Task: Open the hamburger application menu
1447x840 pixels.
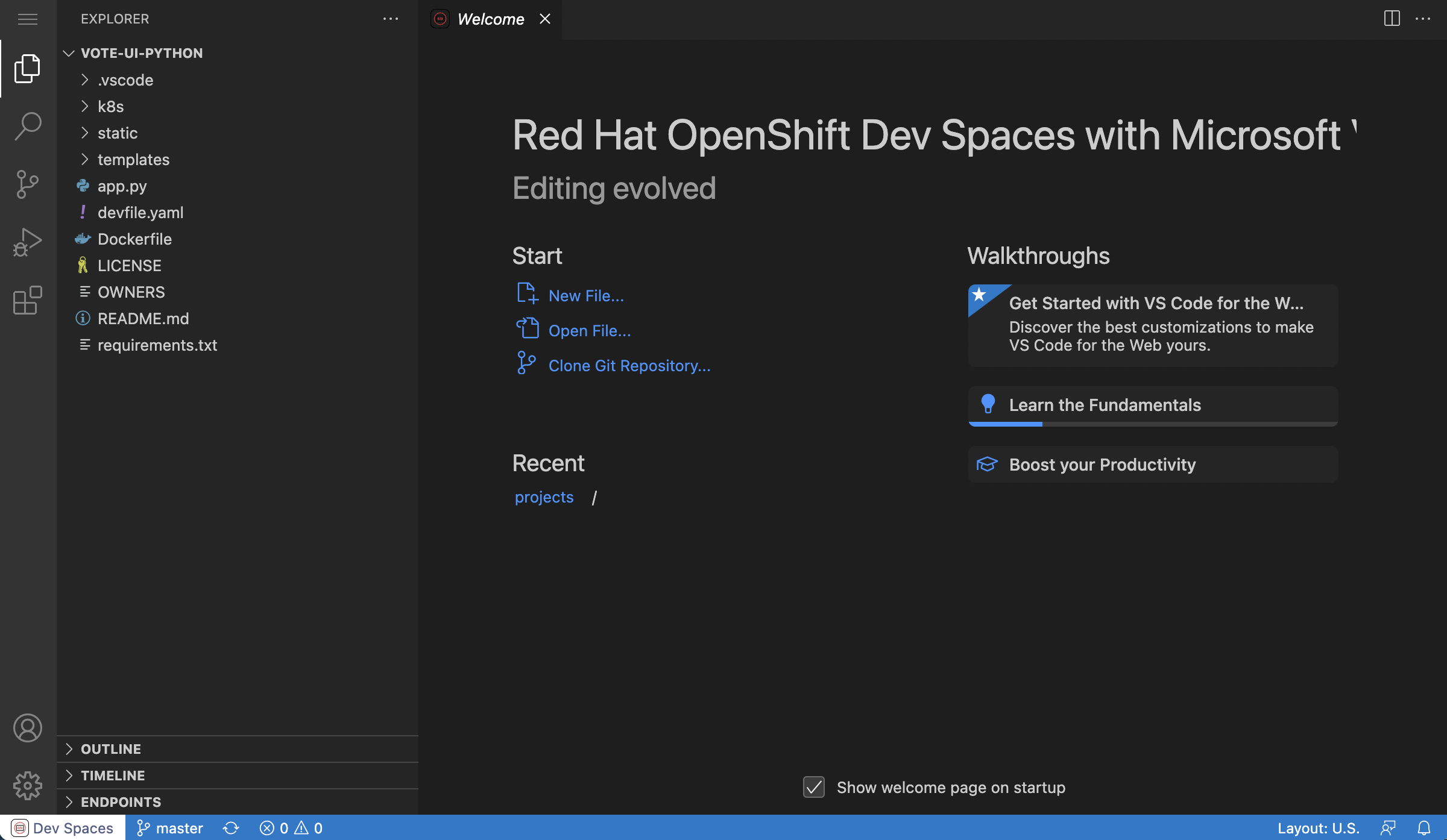Action: pos(28,19)
